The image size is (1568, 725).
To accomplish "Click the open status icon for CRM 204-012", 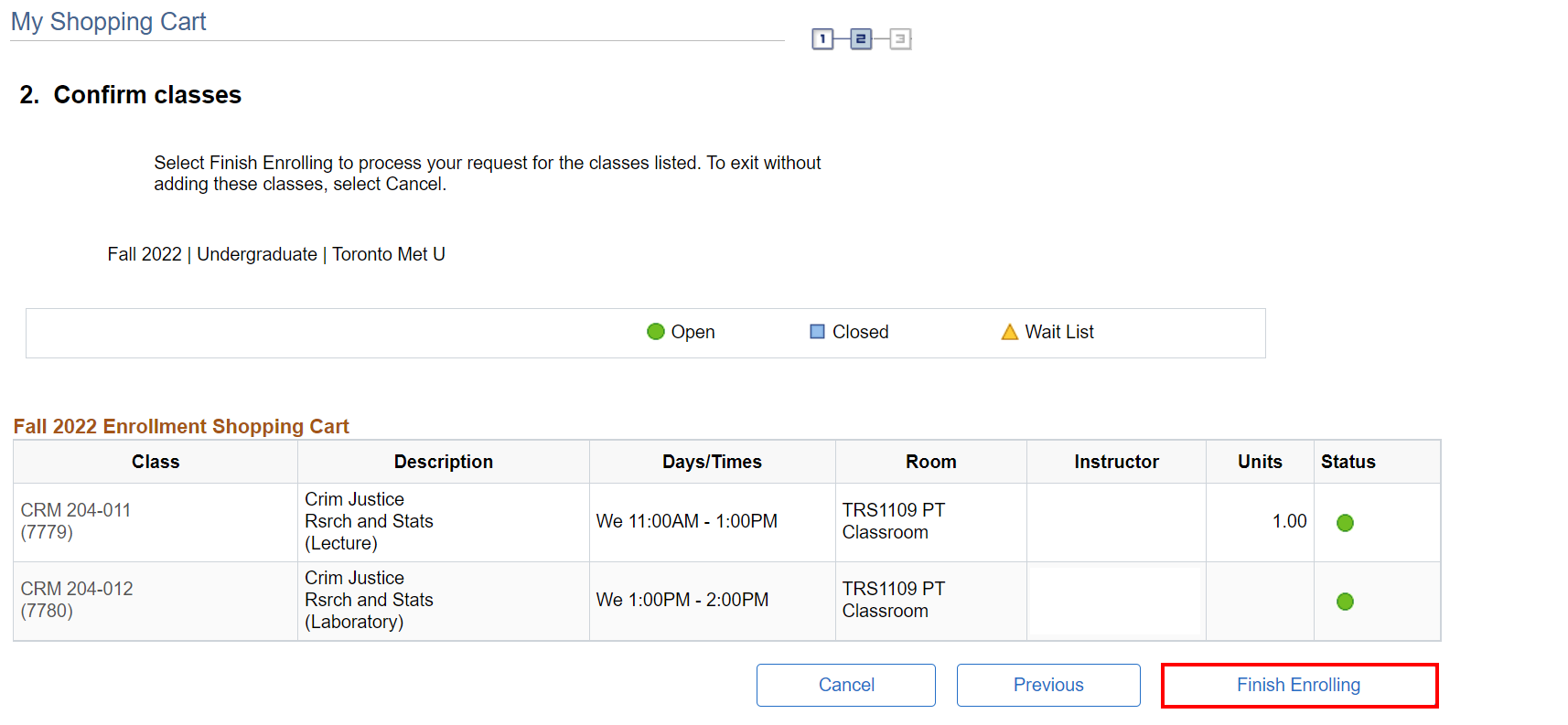I will 1345,602.
